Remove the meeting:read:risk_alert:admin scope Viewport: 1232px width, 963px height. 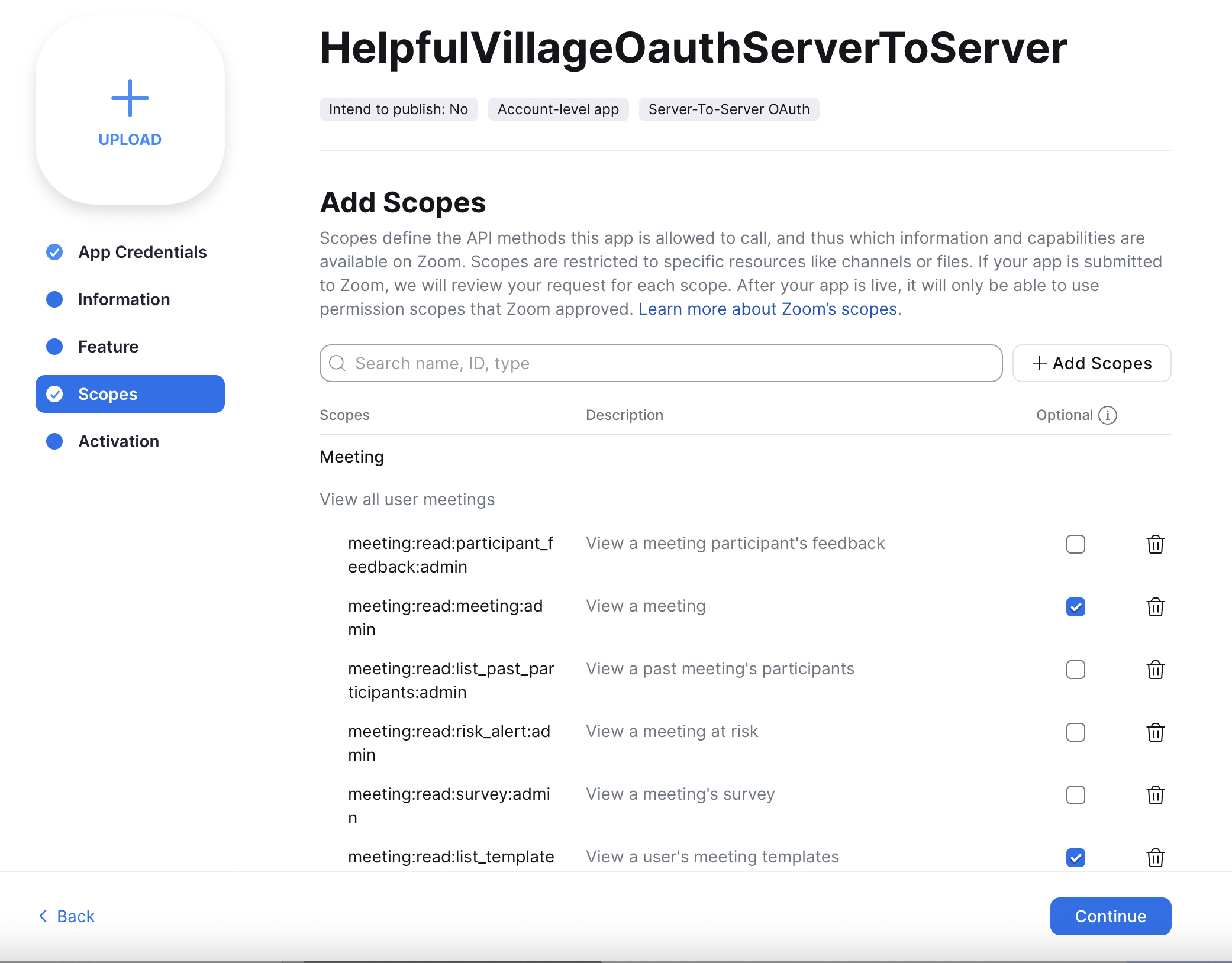tap(1155, 732)
